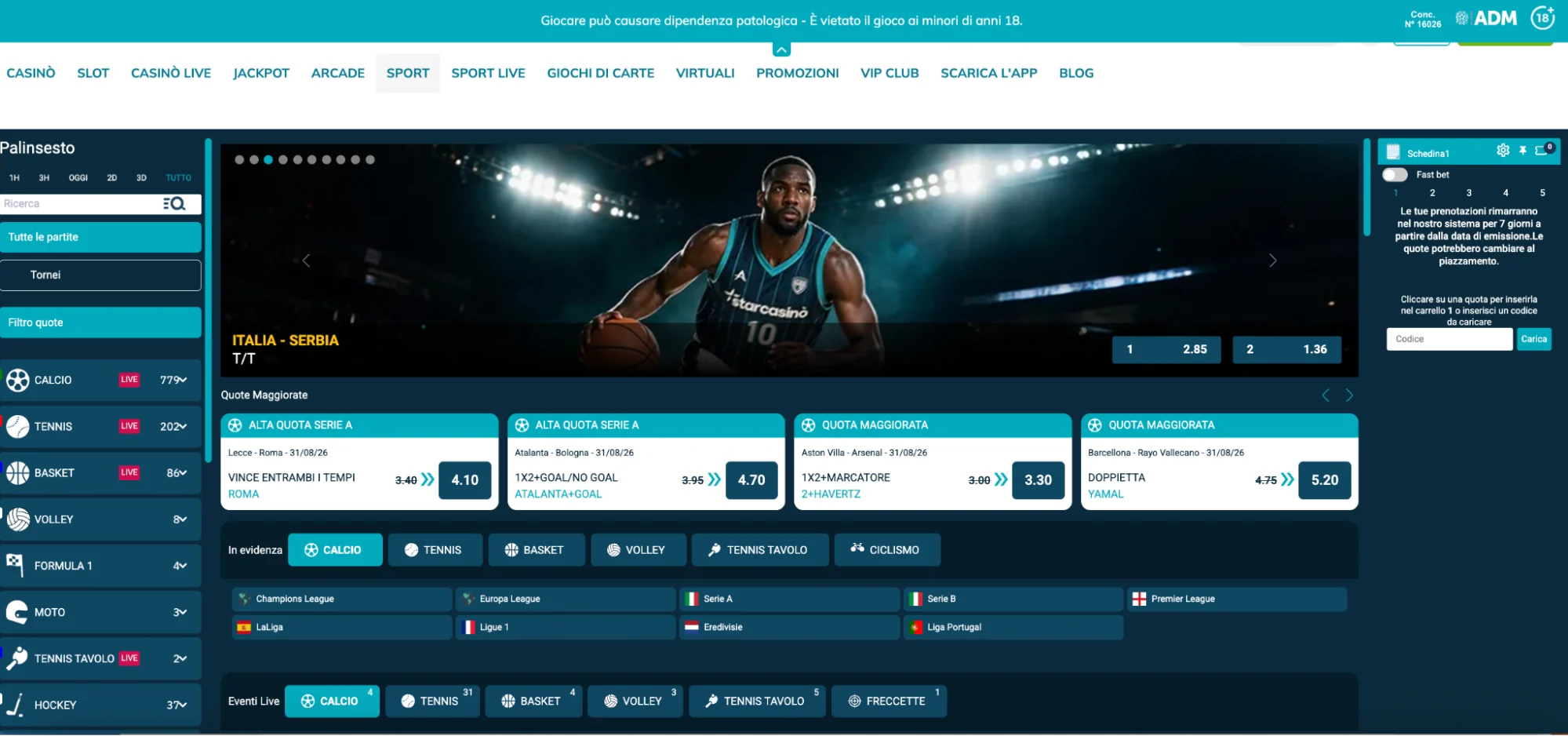Click the Codice input field

click(1449, 339)
